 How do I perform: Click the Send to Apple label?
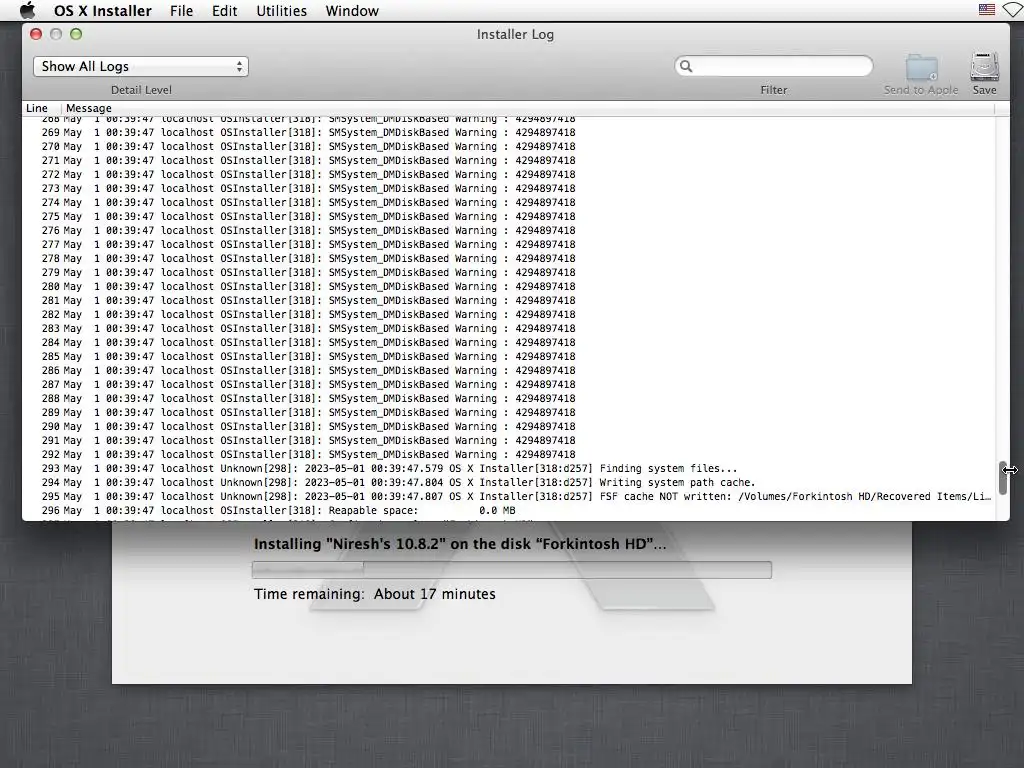click(921, 90)
